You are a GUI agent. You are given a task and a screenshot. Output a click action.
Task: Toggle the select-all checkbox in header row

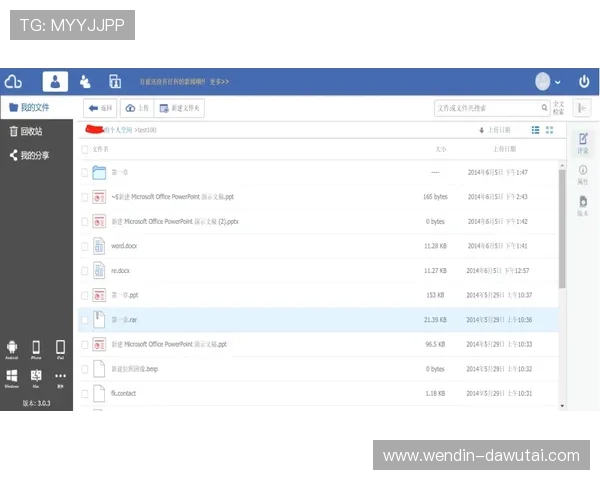coord(85,148)
